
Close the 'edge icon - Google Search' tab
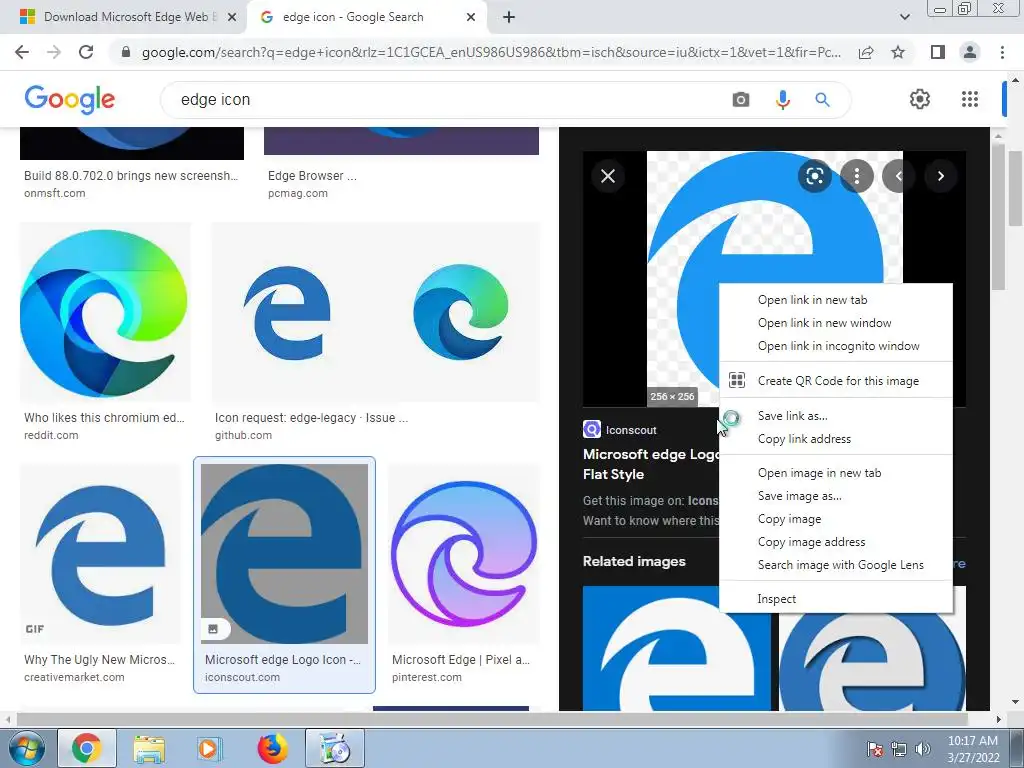coord(471,17)
